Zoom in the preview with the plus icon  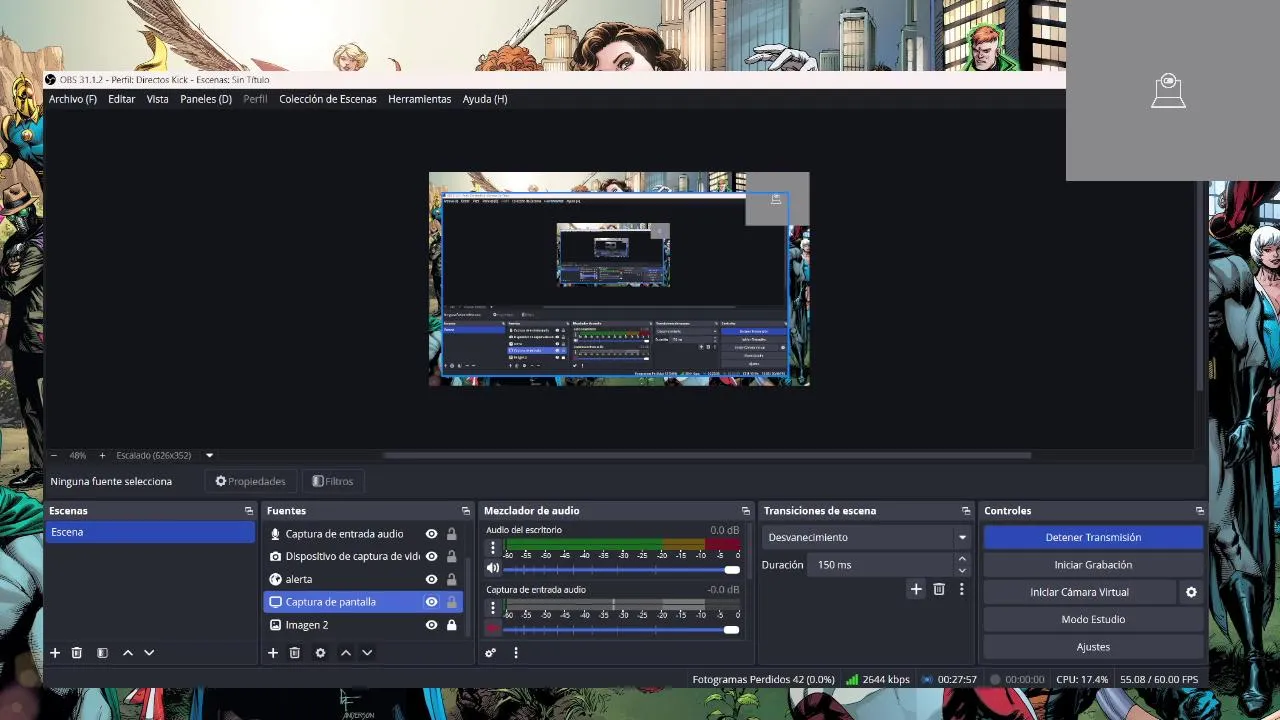coord(102,455)
